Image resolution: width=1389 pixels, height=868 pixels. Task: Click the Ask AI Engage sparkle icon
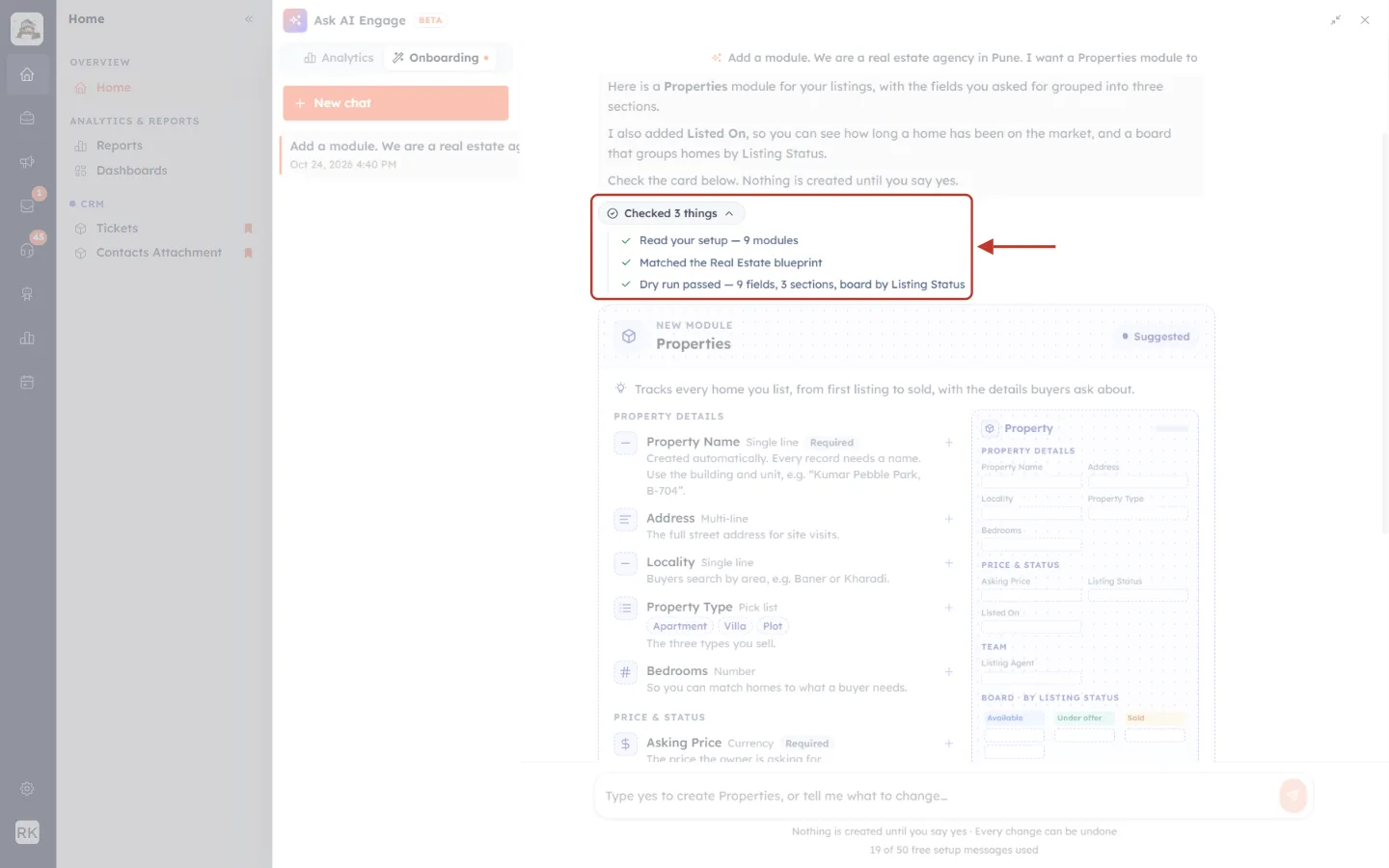pos(295,20)
